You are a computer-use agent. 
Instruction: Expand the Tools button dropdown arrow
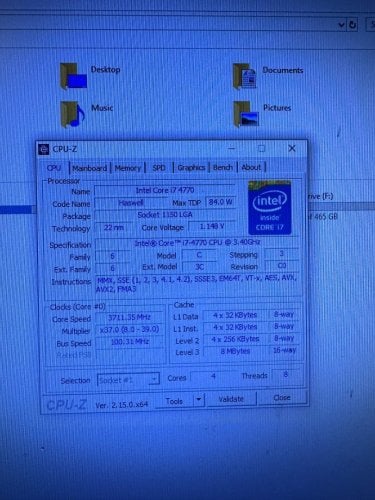tap(198, 399)
